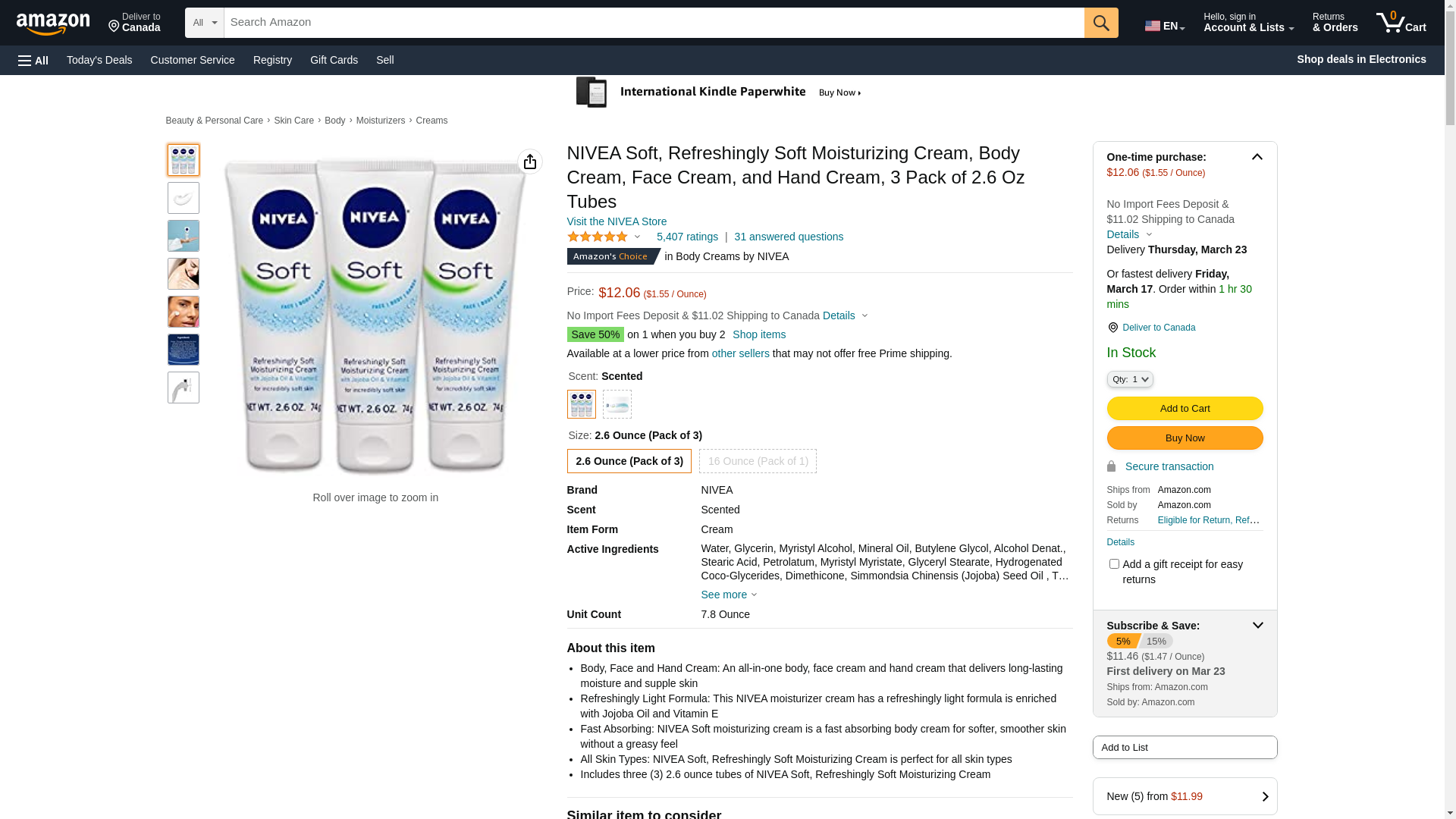Image resolution: width=1456 pixels, height=819 pixels.
Task: Click the Deliver to Canada location icon
Action: click(1112, 328)
